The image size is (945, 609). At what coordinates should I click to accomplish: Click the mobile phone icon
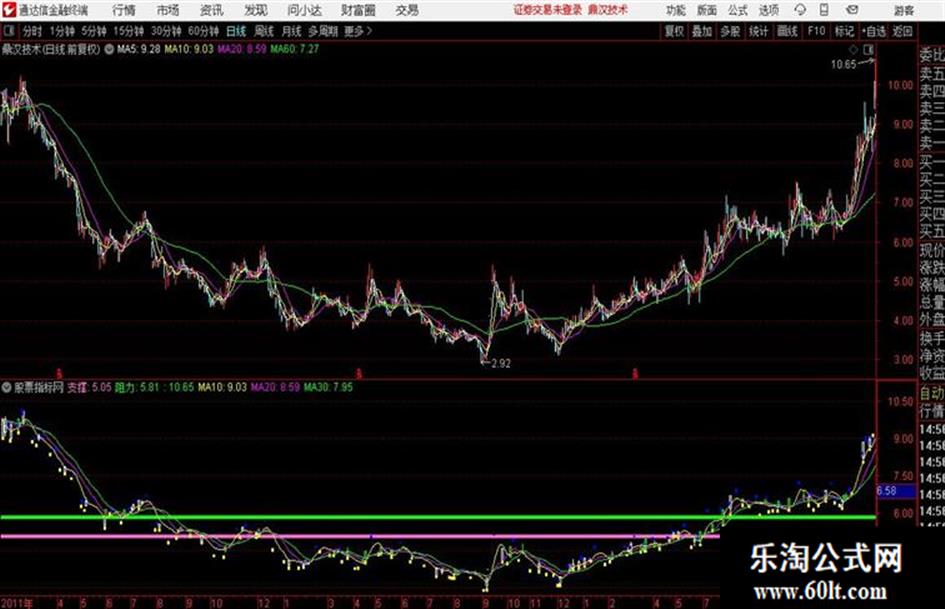pos(824,10)
